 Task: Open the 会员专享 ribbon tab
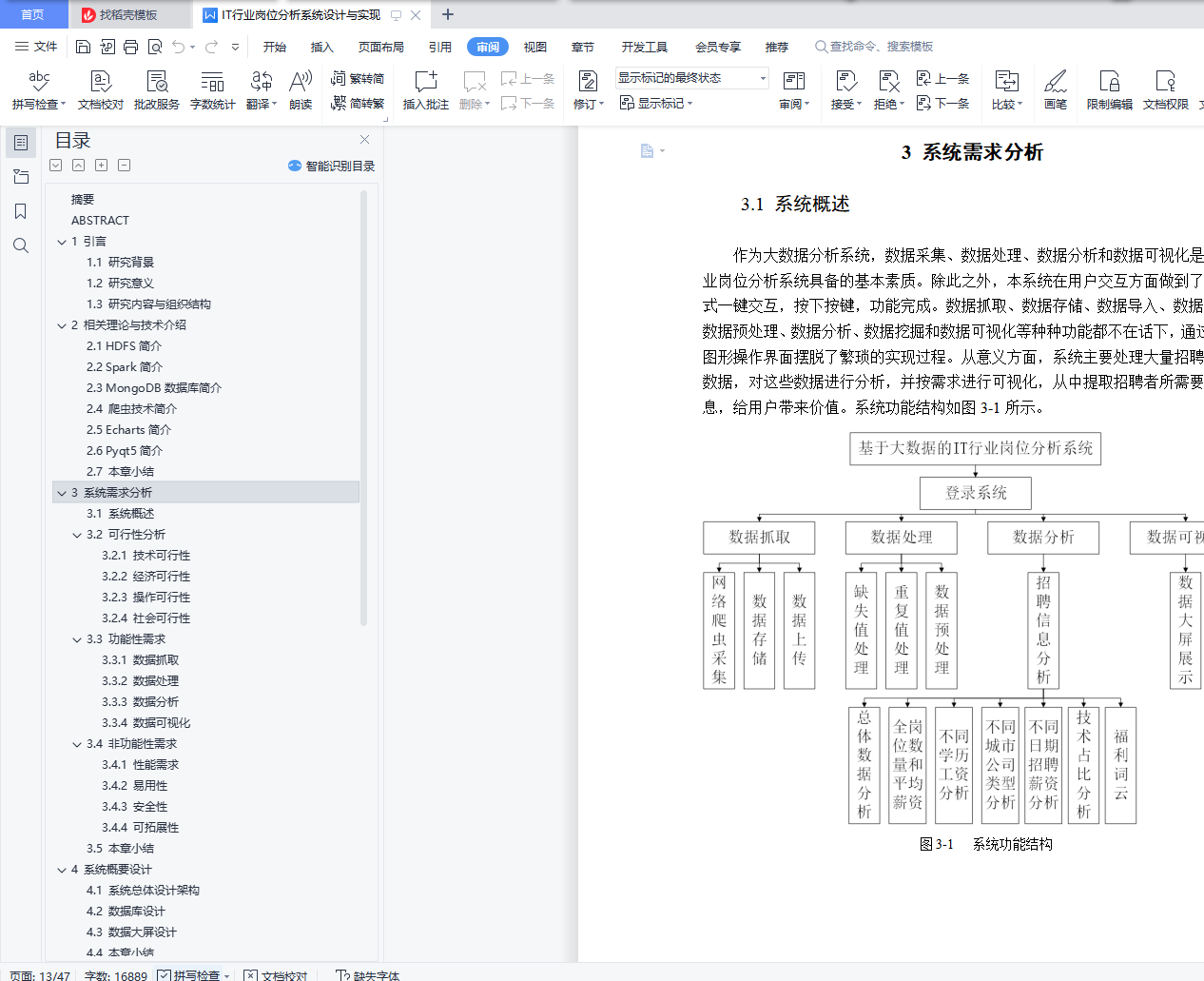(x=718, y=47)
